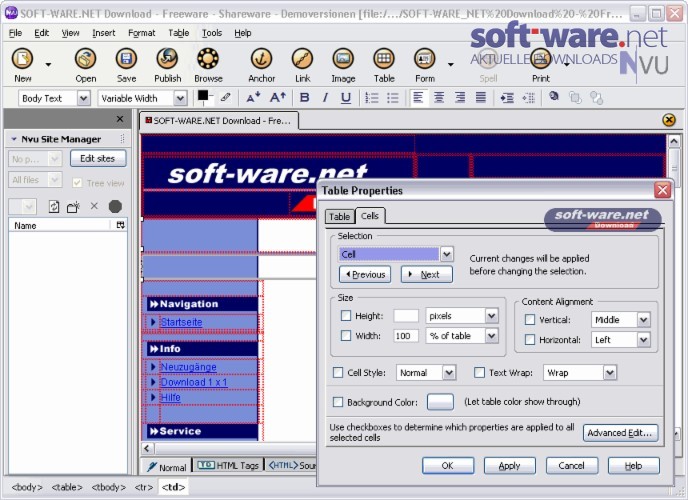The height and width of the screenshot is (500, 688).
Task: Justify text alignment
Action: coord(481,97)
